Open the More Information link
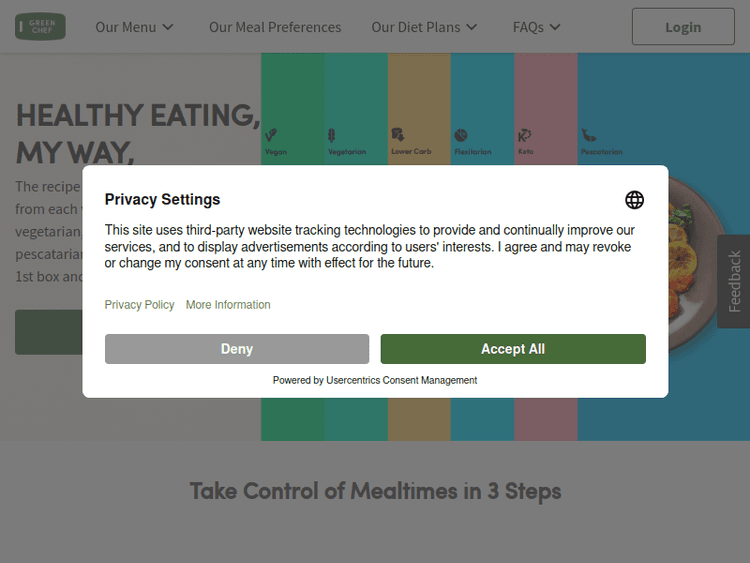Image resolution: width=750 pixels, height=563 pixels. (x=228, y=305)
